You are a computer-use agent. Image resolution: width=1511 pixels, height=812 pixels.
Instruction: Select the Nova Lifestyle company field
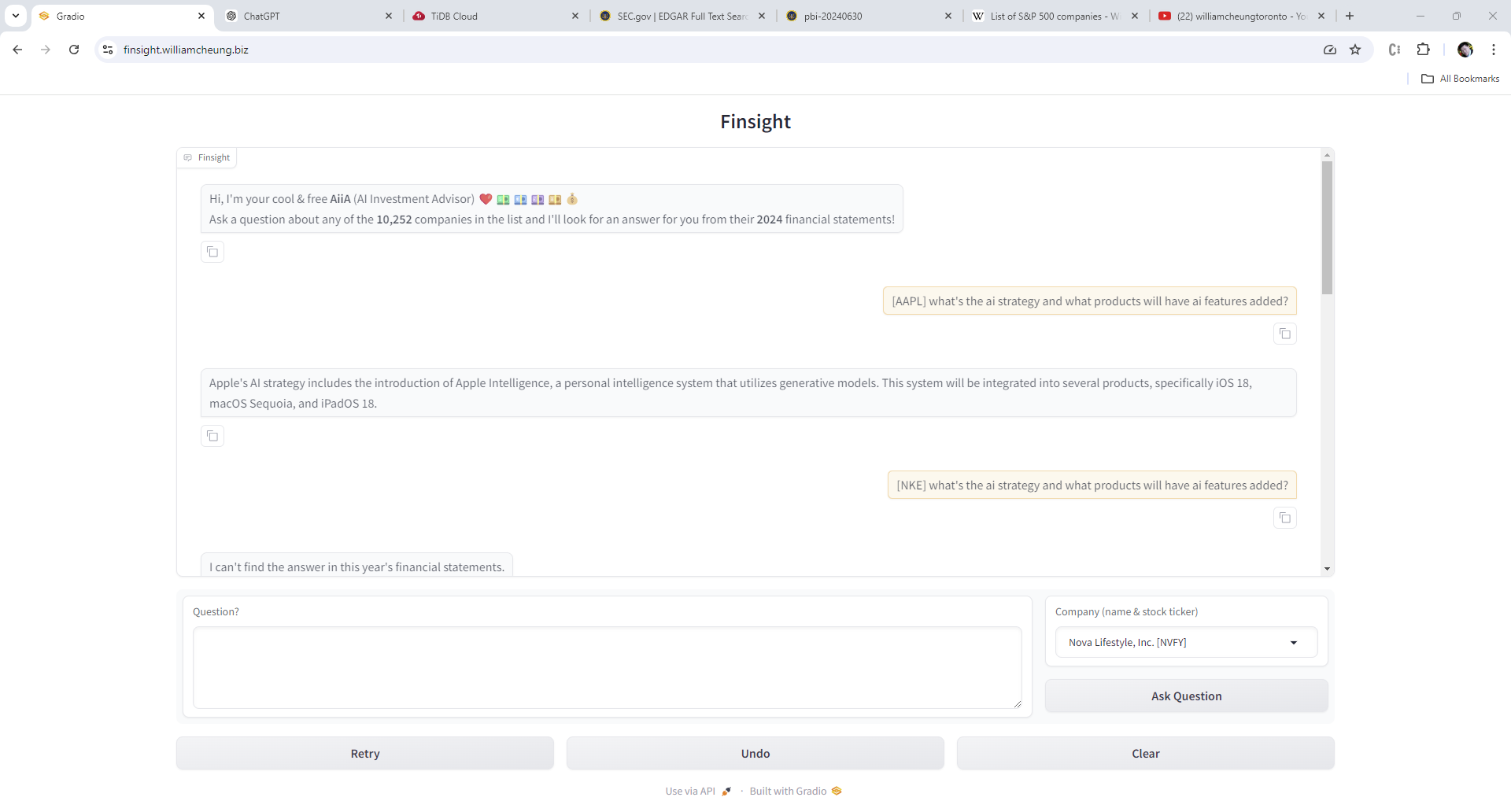pos(1186,642)
